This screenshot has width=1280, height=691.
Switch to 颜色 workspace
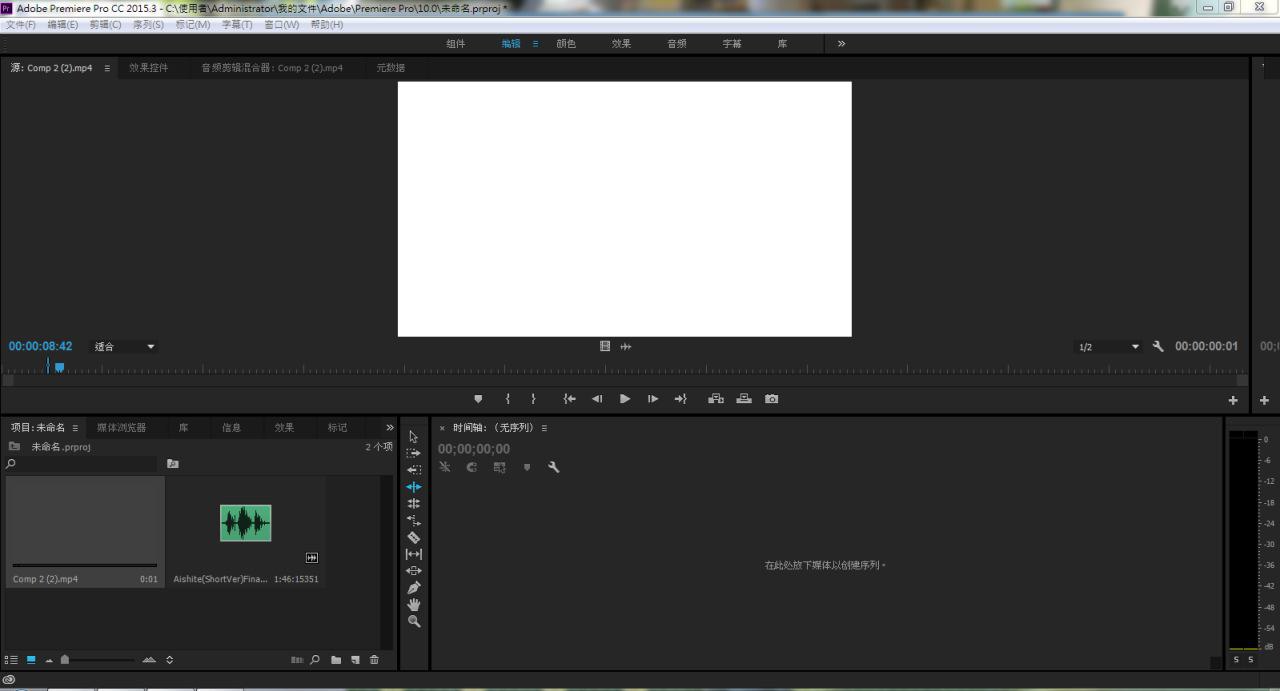click(x=566, y=44)
